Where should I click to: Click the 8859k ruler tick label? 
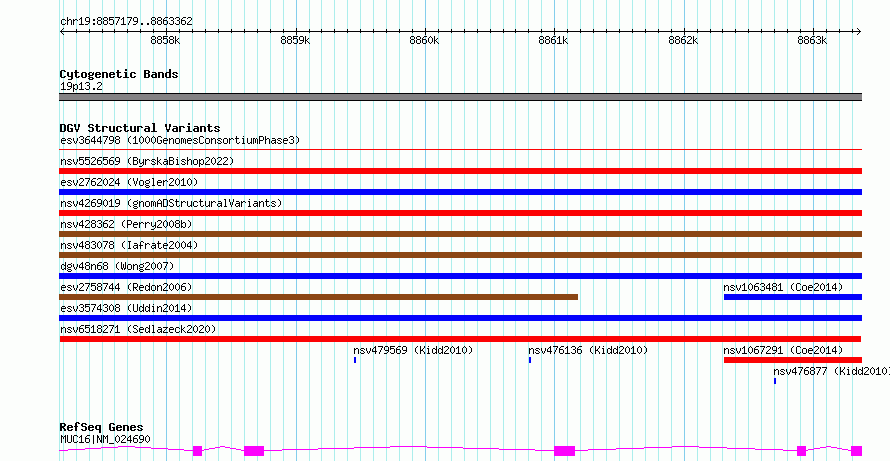(x=295, y=40)
